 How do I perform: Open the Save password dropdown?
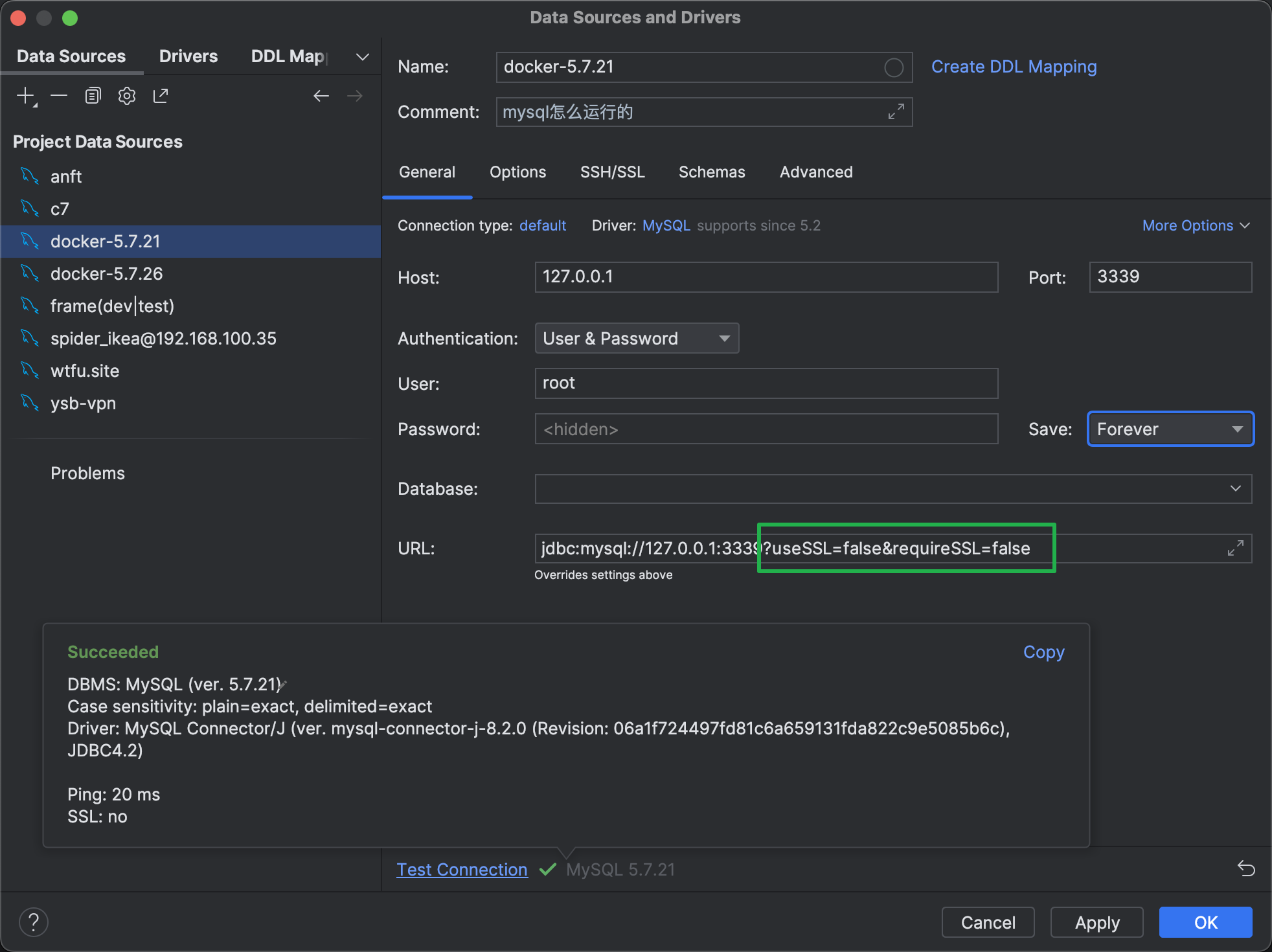(1170, 429)
